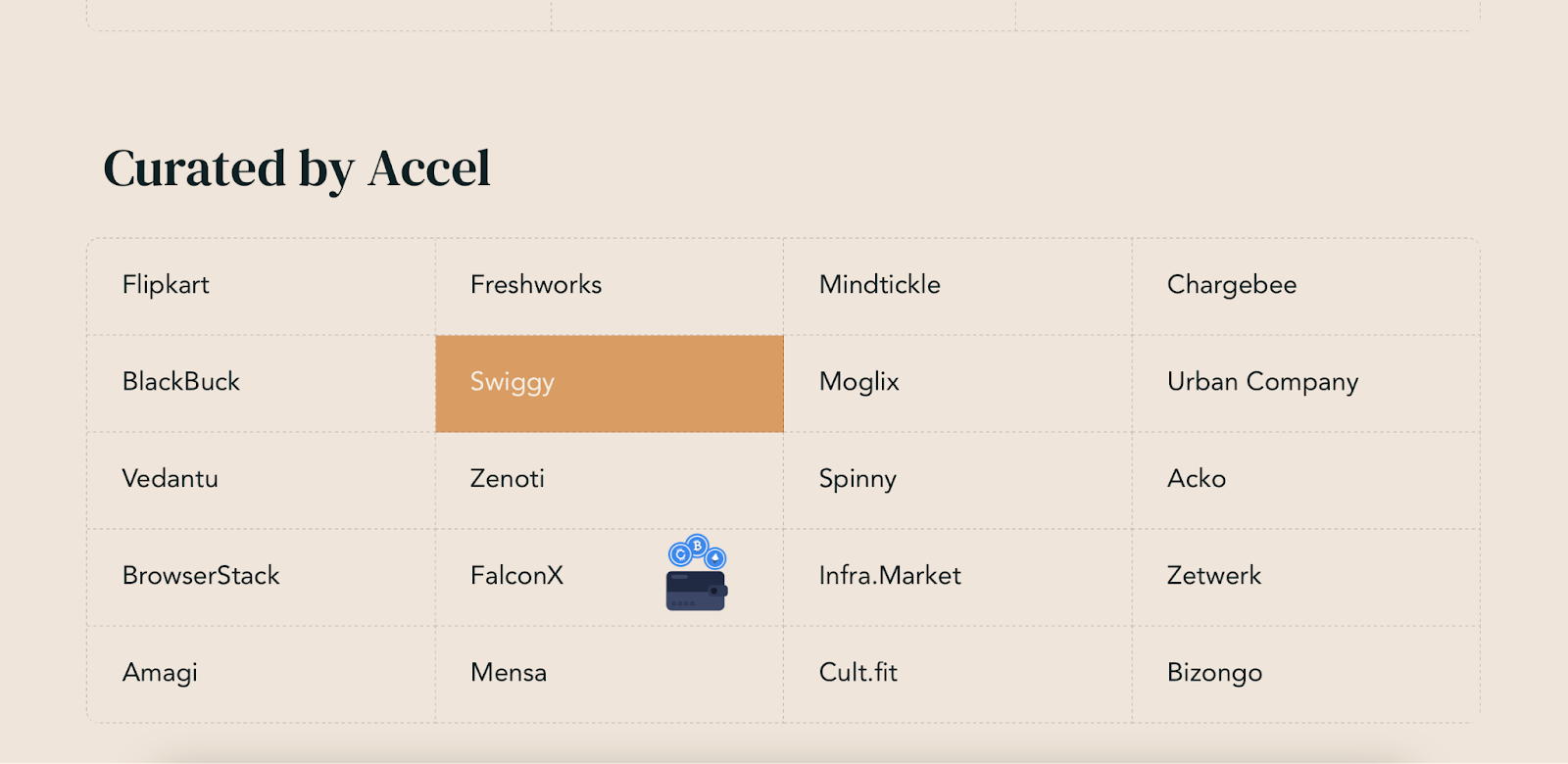Open the BlackBuck company entry

[261, 383]
